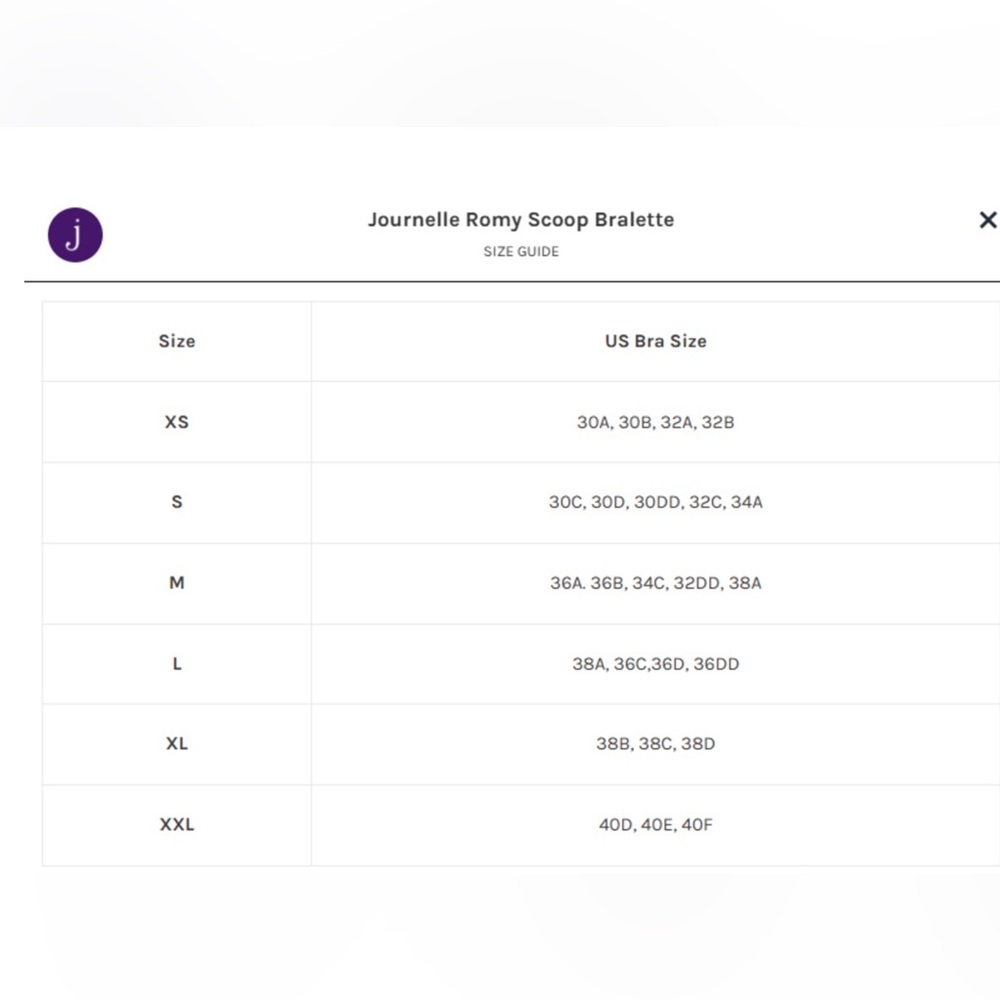1000x1000 pixels.
Task: Click the XS size row label
Action: tap(177, 422)
